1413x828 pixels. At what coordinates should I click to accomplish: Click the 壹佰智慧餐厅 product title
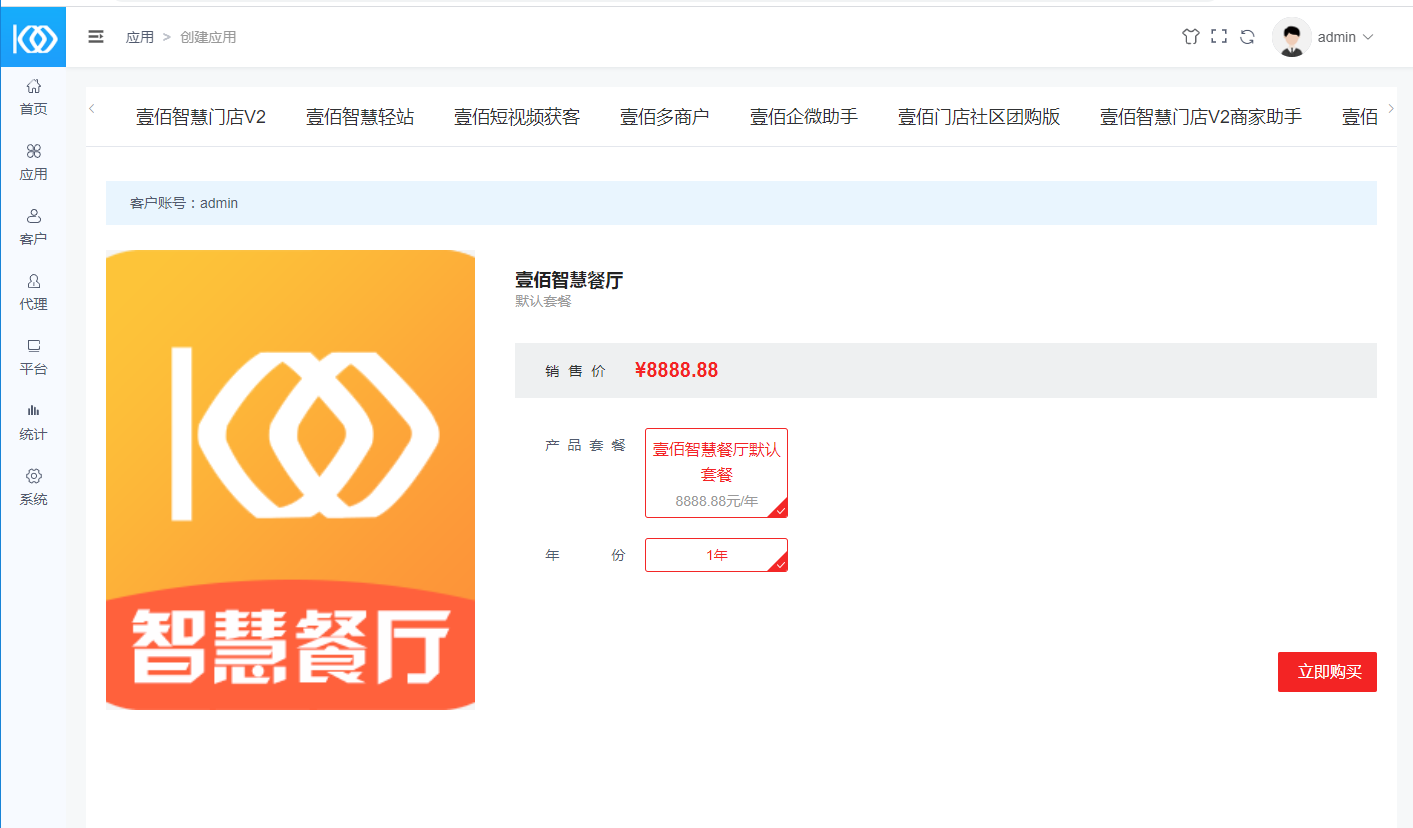click(x=569, y=280)
